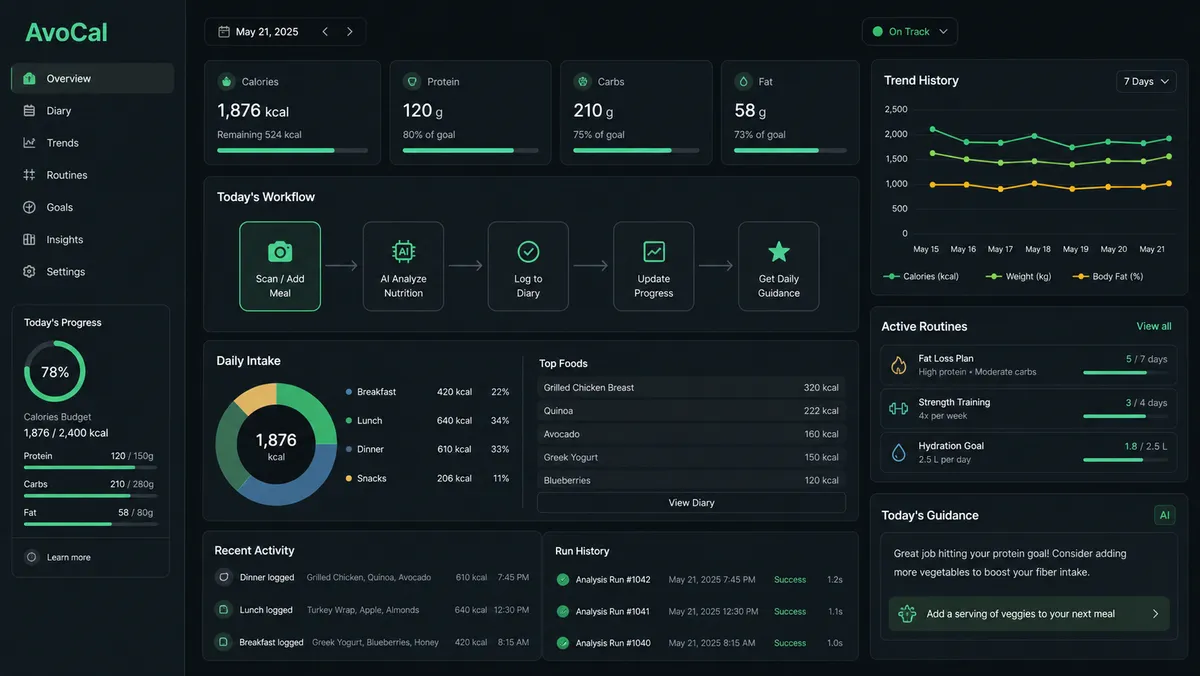Click Analysis Run #1042 text
This screenshot has height=676, width=1200.
(x=613, y=579)
